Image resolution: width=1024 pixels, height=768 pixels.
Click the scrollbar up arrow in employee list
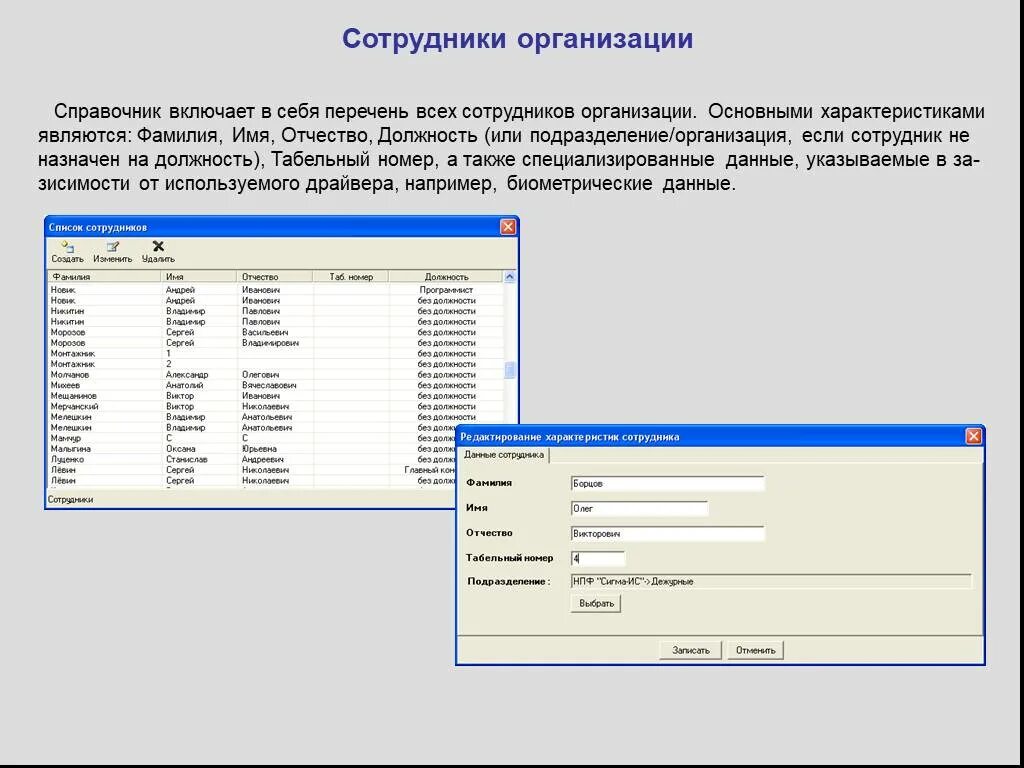coord(509,276)
